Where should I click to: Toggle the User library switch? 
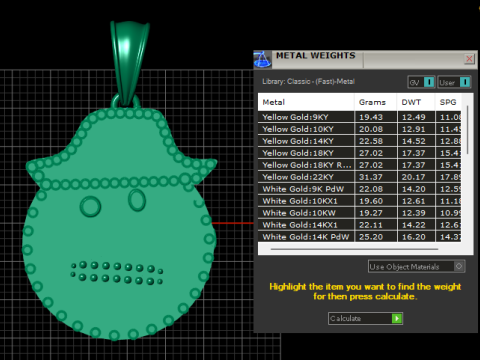click(454, 82)
